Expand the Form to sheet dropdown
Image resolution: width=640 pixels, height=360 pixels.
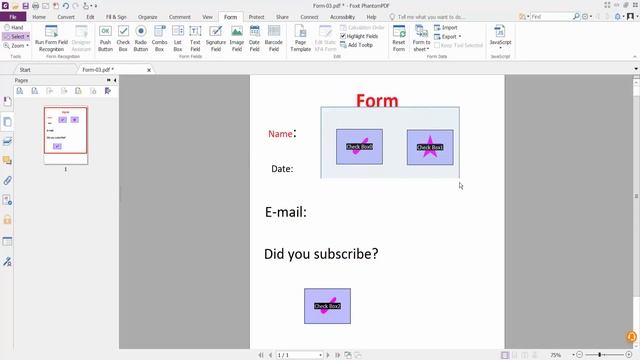[x=428, y=50]
